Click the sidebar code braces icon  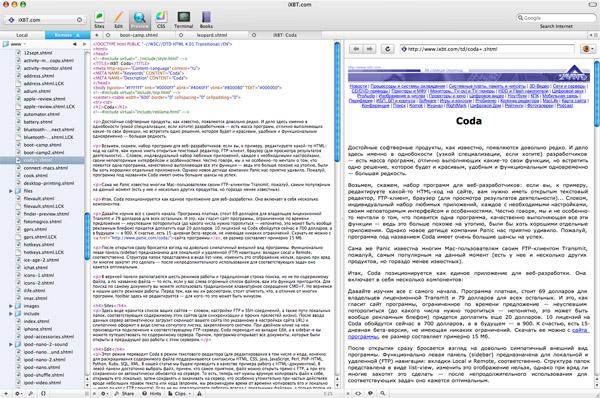(43, 393)
